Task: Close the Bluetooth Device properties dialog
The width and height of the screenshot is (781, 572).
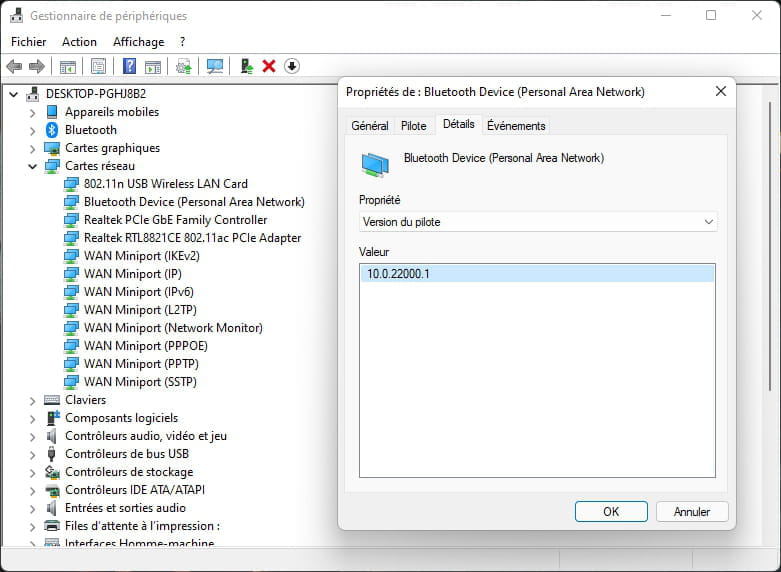Action: 721,91
